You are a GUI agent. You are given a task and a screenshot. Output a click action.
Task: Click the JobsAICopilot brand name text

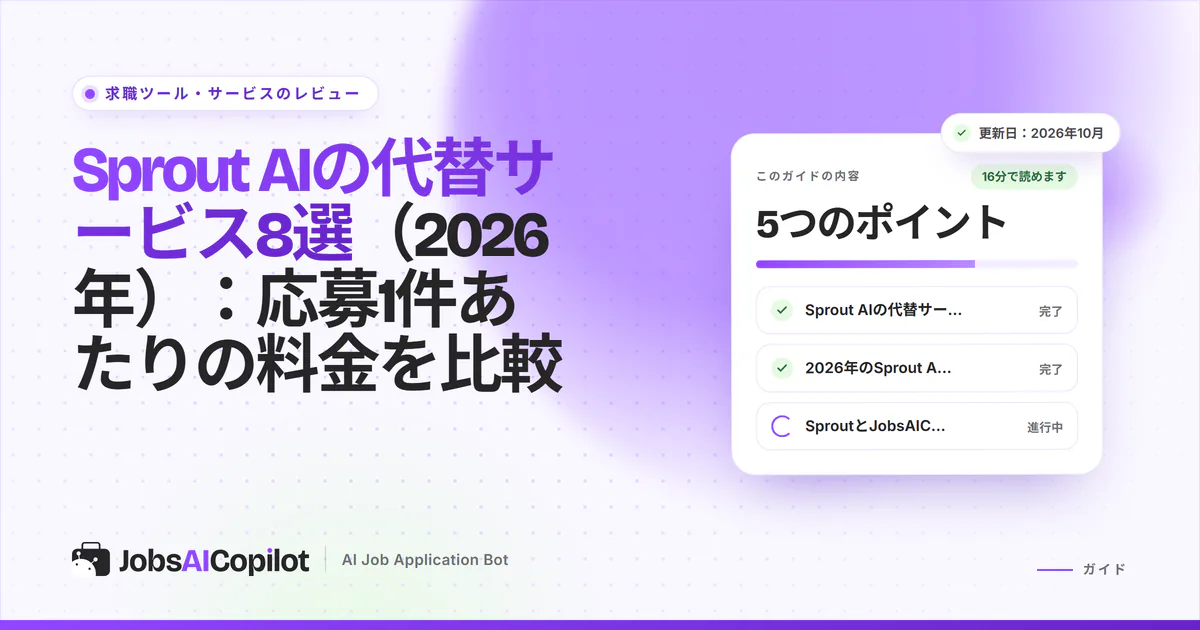213,561
